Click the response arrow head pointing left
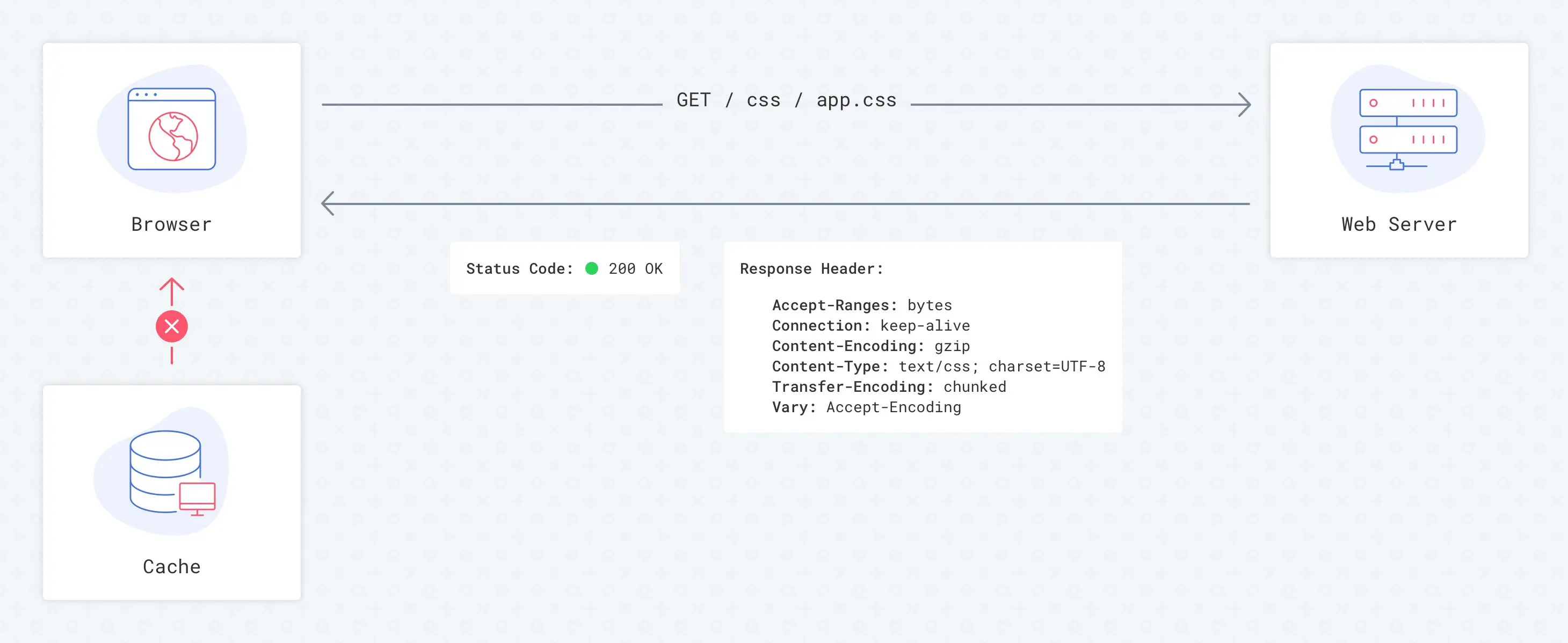 pos(329,203)
